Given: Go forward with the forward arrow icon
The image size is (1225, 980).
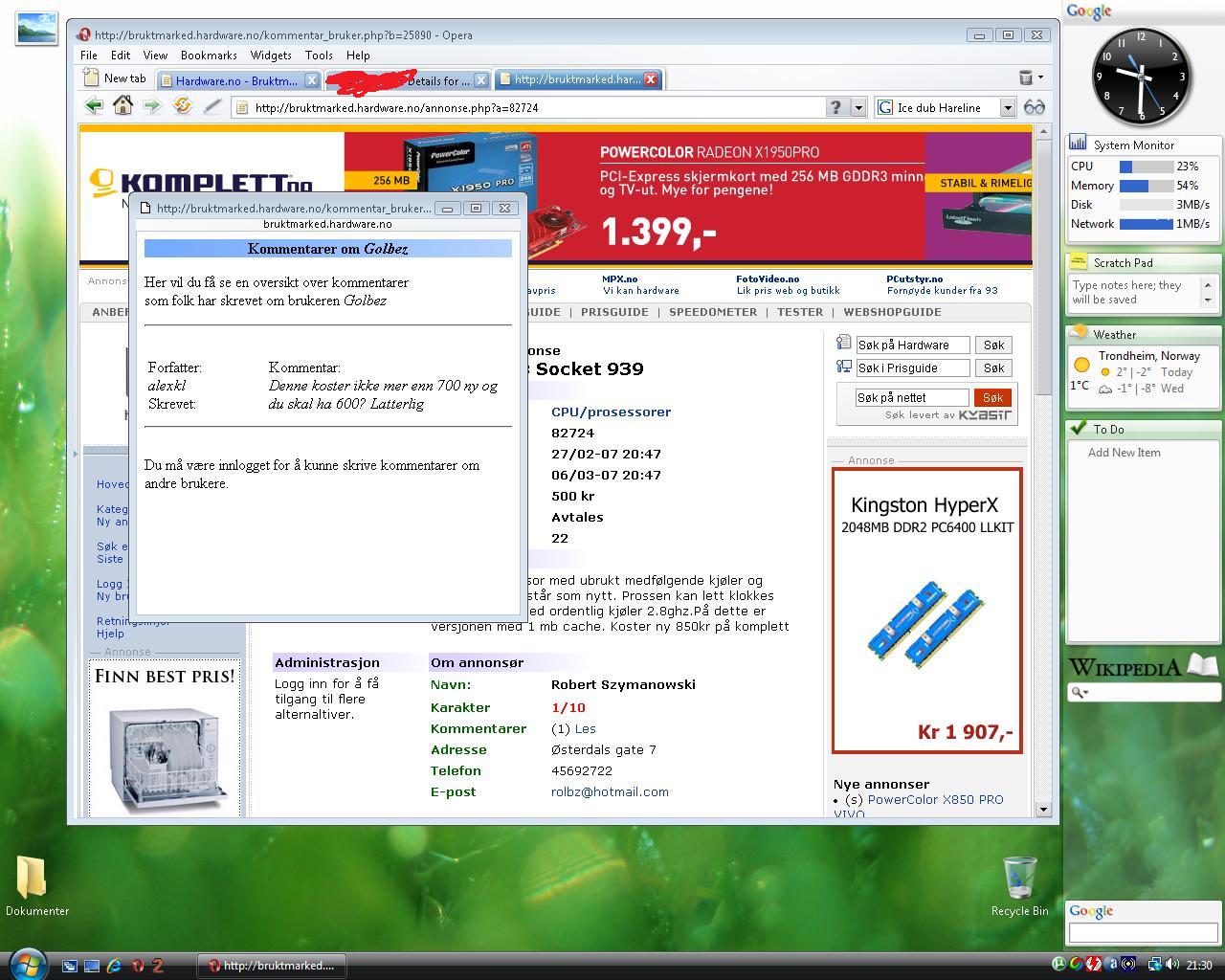Looking at the screenshot, I should coord(152,106).
